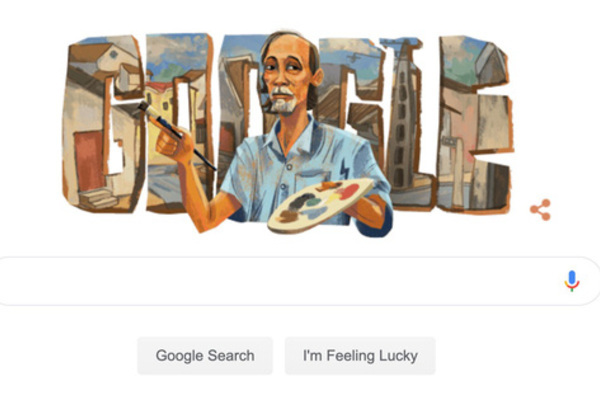Image resolution: width=600 pixels, height=400 pixels.
Task: Click the wooden paint palette in doodle
Action: coord(321,205)
